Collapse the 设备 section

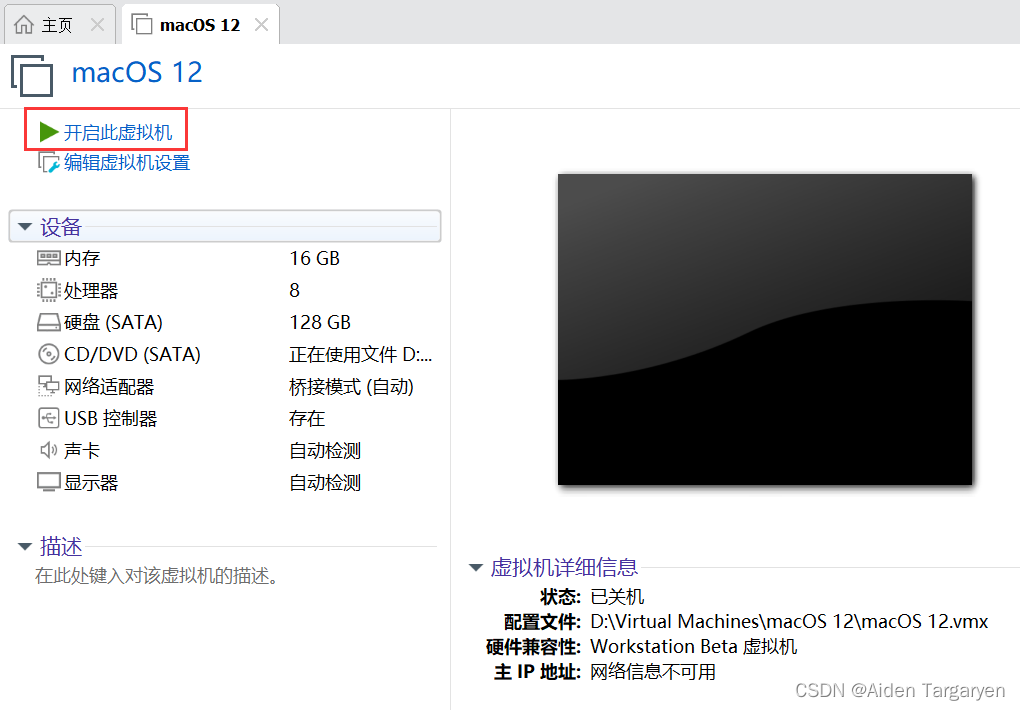tap(25, 227)
